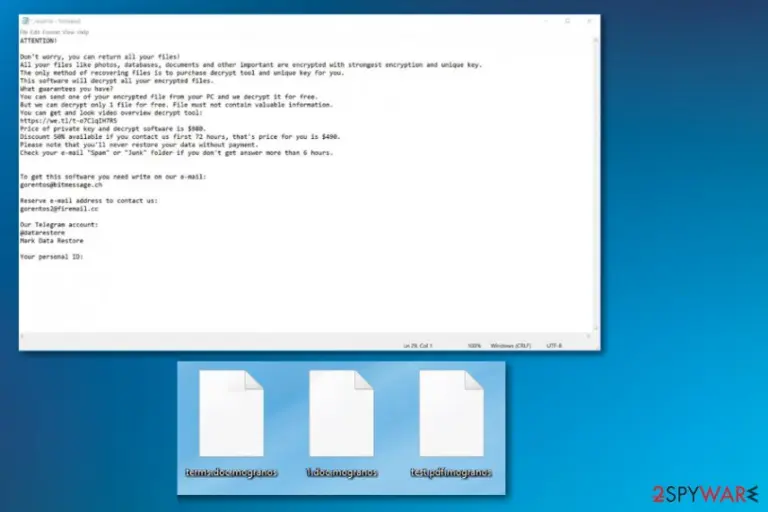Viewport: 768px width, 512px height.
Task: Click the 'Don't worry, you can return' line
Action: [100, 57]
